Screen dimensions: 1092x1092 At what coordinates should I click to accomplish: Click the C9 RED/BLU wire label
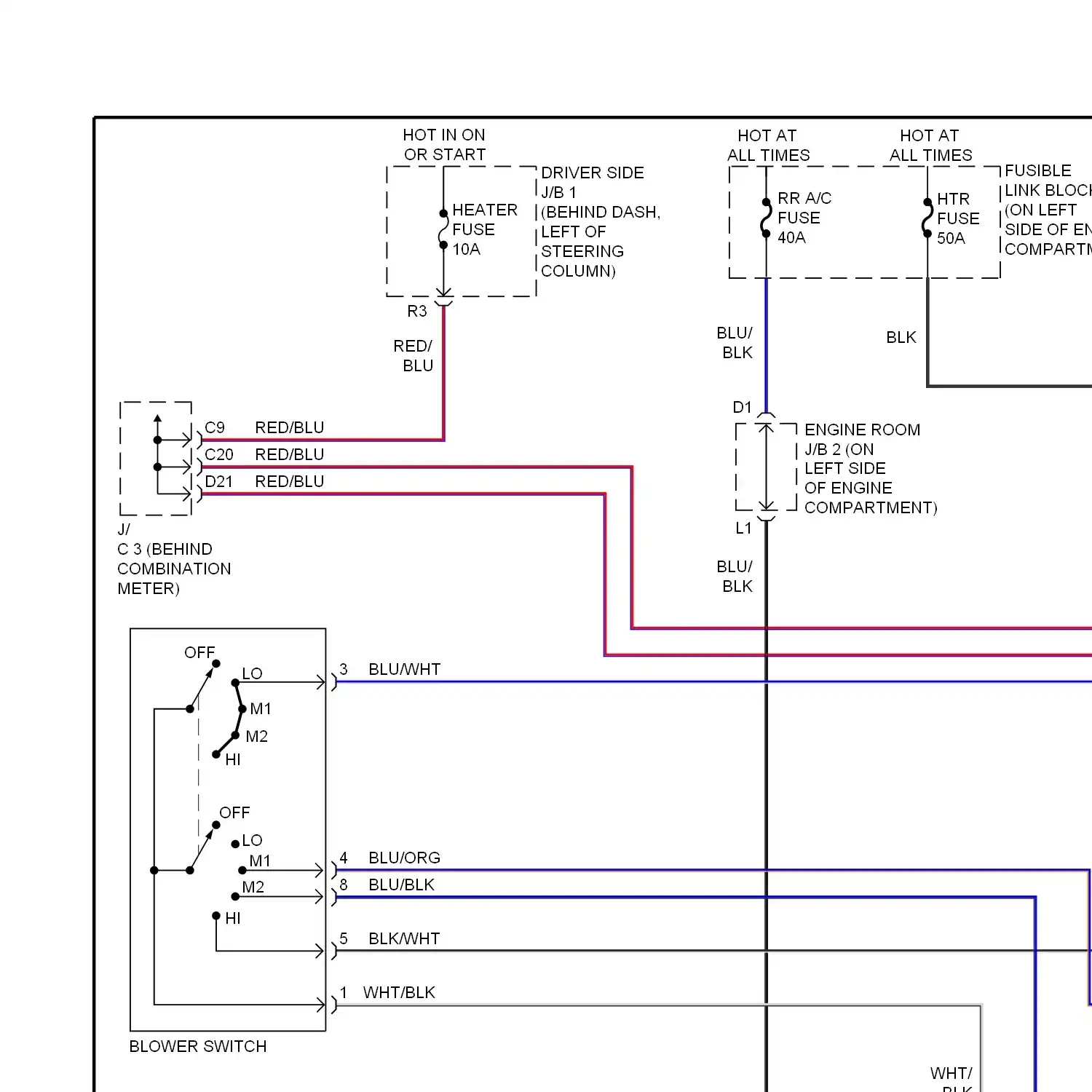pyautogui.click(x=264, y=427)
